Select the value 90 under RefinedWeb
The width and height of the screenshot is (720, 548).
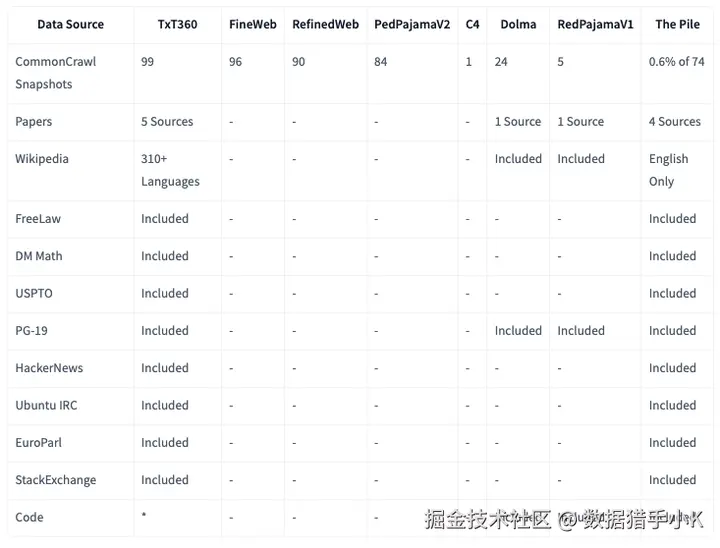(298, 62)
